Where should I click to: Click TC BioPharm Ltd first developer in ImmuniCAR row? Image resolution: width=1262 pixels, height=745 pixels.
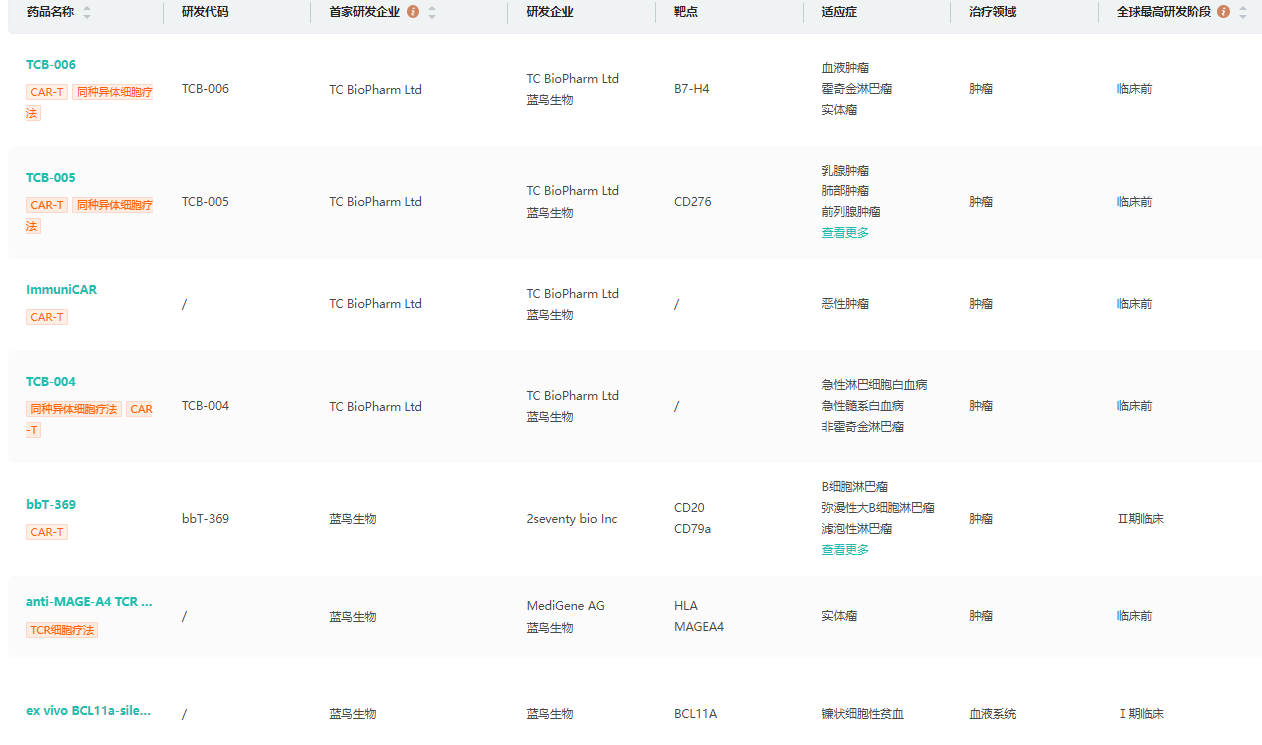[375, 304]
